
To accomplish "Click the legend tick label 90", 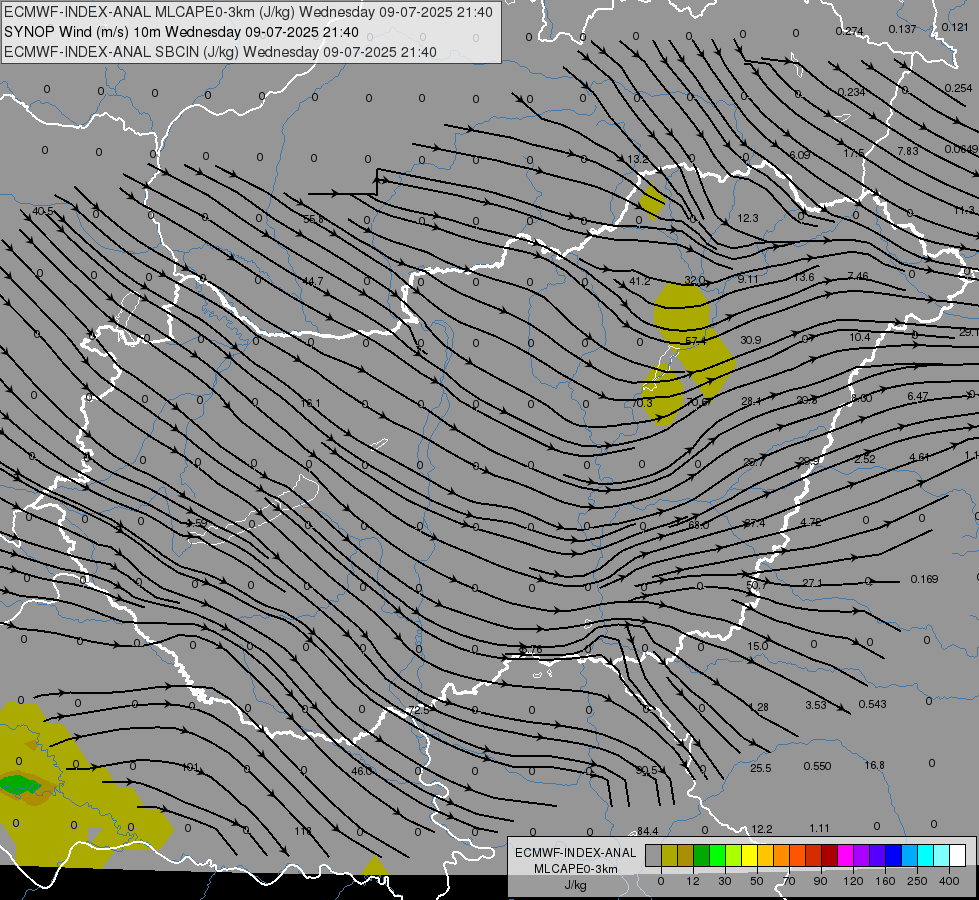I will point(821,881).
